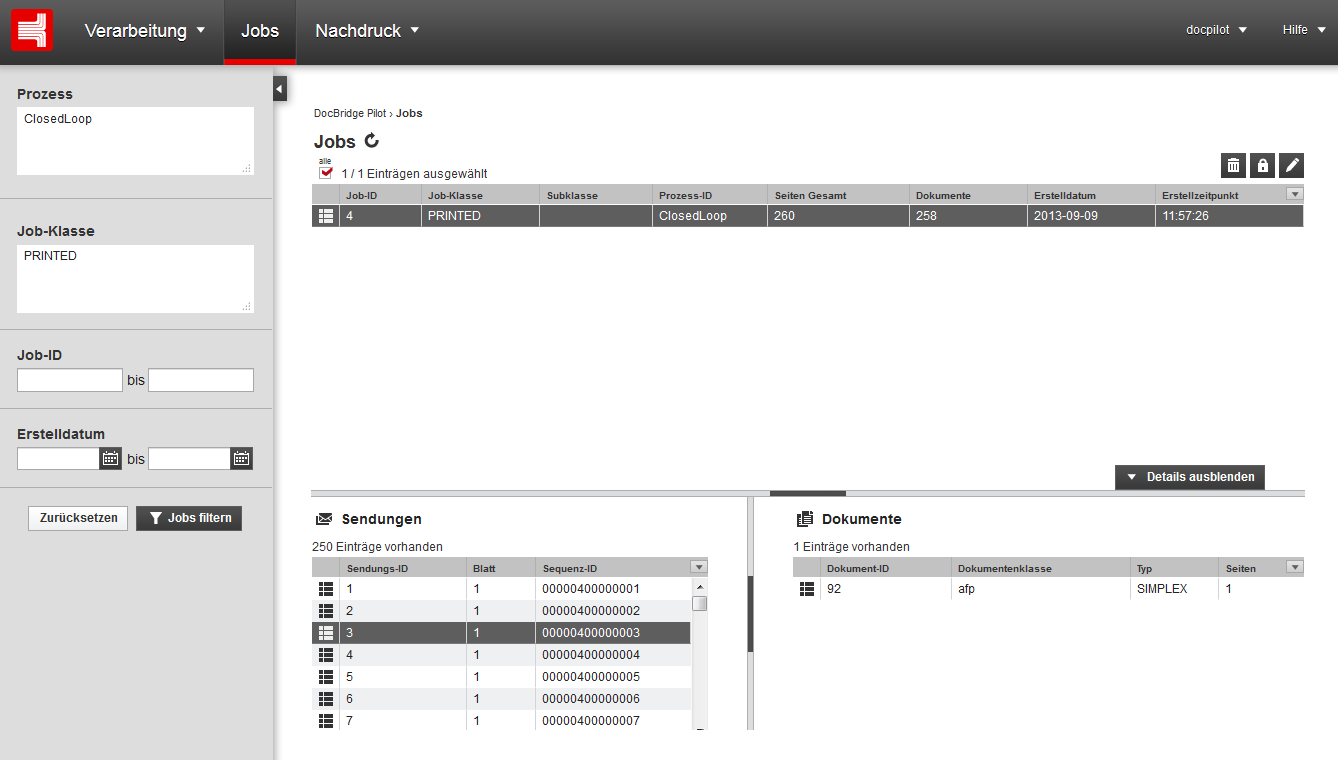The height and width of the screenshot is (760, 1338).
Task: Open the Jobs table column chooser
Action: (1294, 194)
